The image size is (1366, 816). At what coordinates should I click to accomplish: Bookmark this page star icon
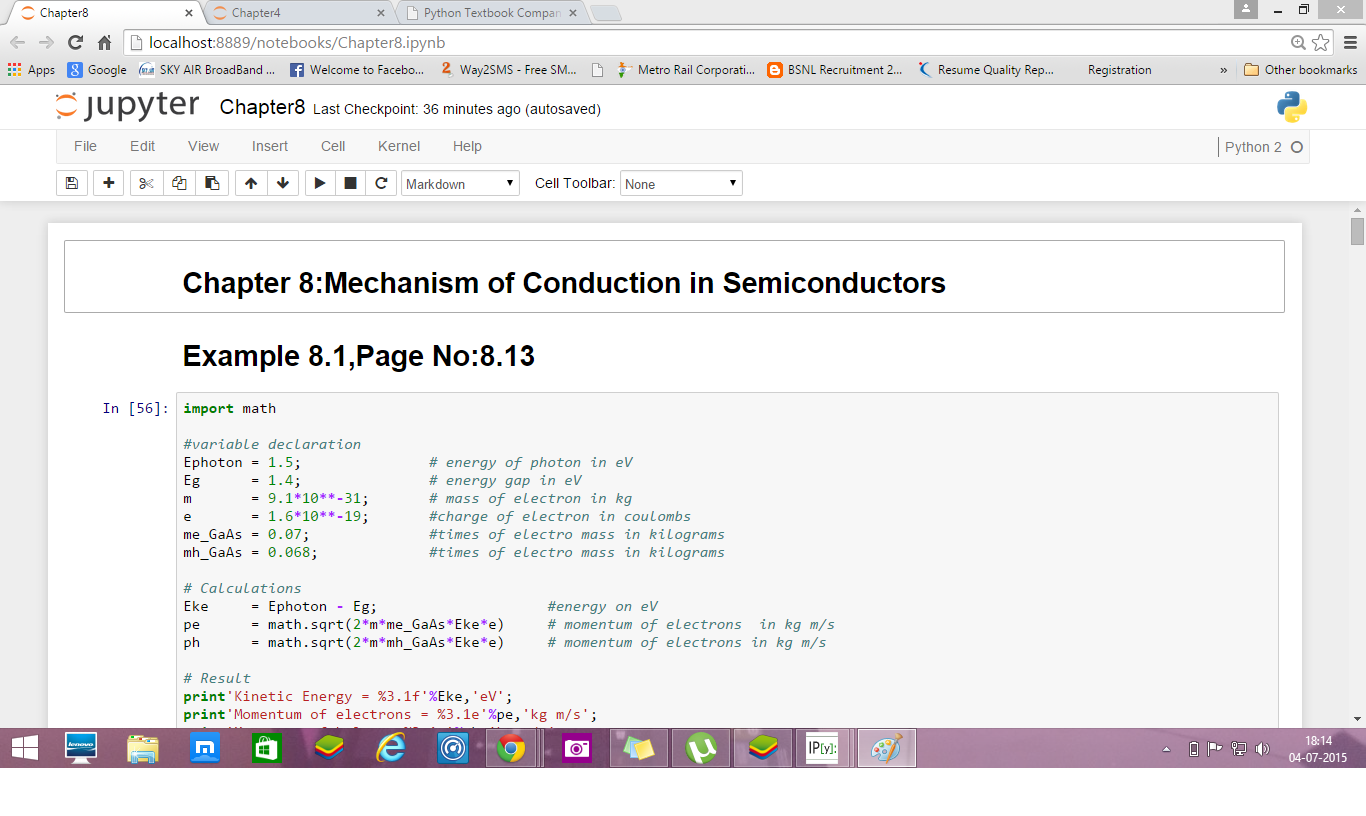click(x=1321, y=42)
